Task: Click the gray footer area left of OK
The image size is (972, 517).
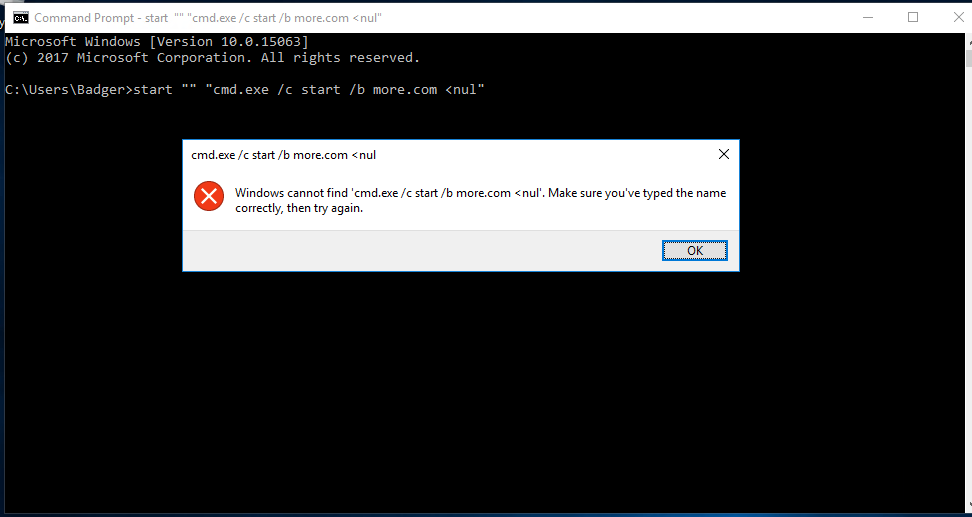Action: click(x=422, y=250)
